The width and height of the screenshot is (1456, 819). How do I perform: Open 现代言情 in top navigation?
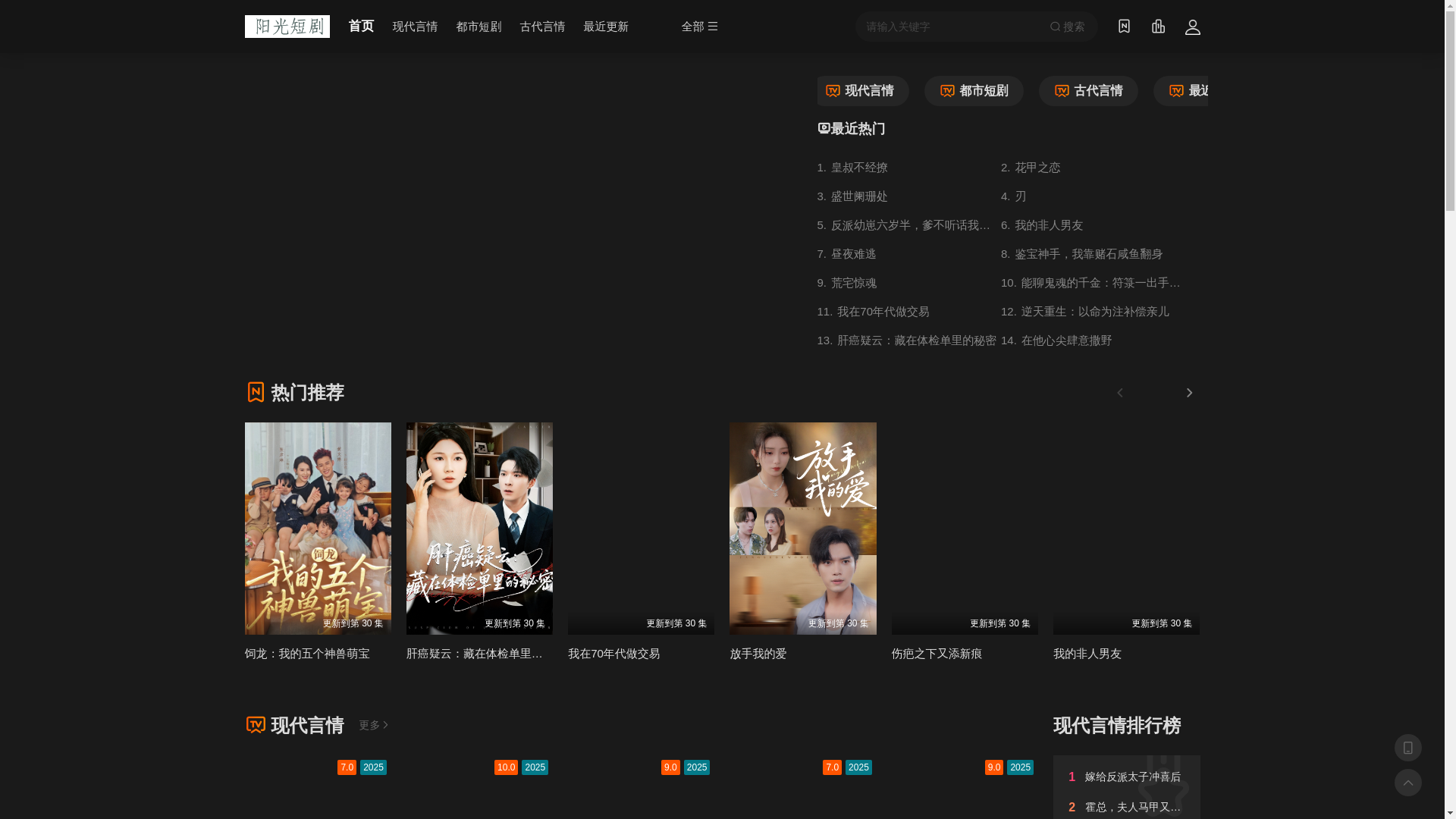click(x=415, y=27)
